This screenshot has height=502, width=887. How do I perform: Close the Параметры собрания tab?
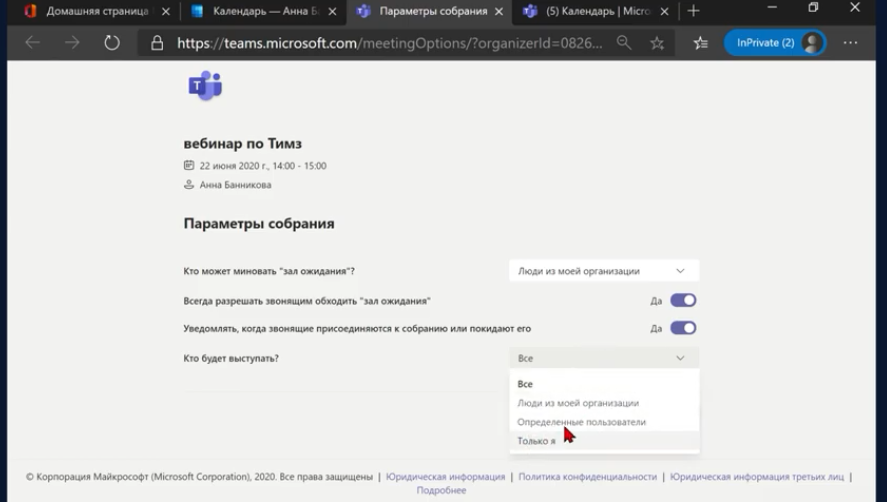coord(499,11)
